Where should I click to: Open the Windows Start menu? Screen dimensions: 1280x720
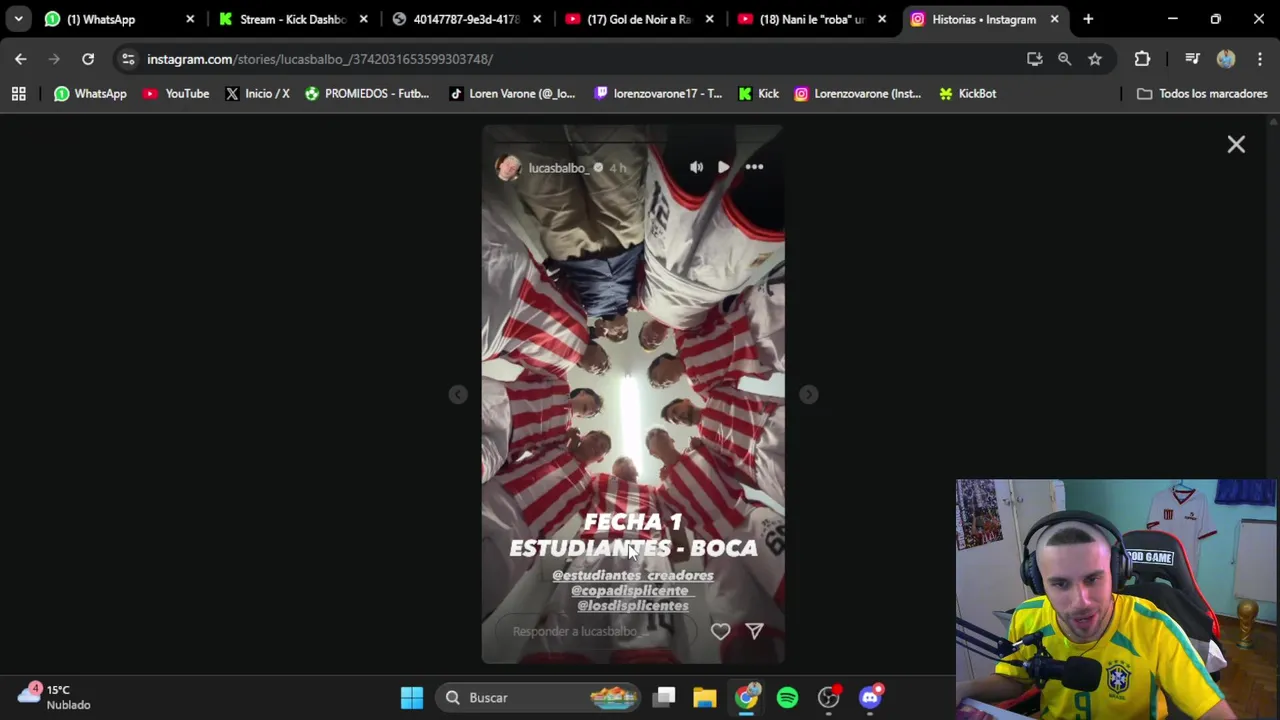[x=412, y=697]
